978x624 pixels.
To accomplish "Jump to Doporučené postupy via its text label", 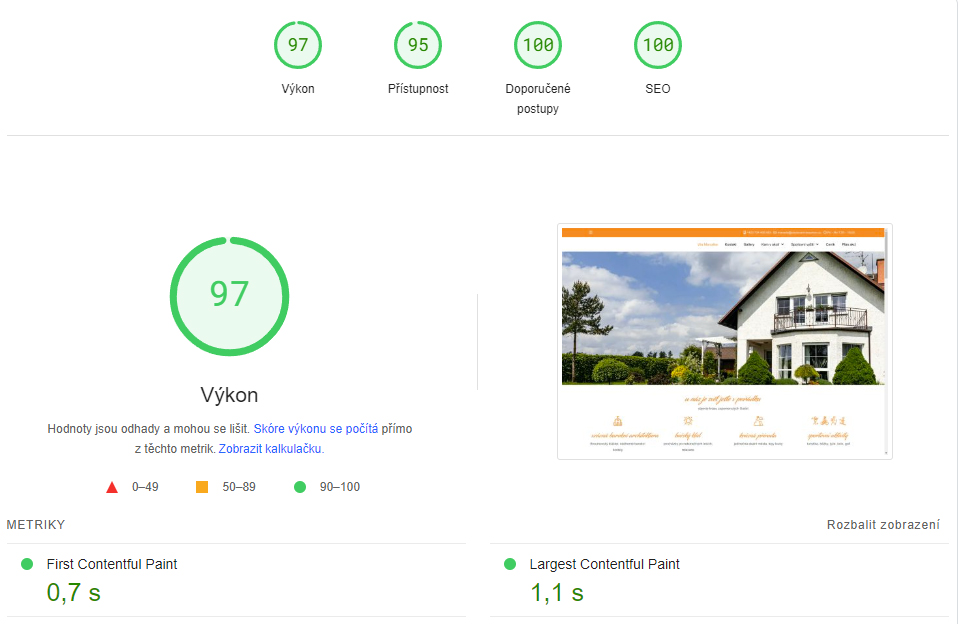I will [538, 98].
